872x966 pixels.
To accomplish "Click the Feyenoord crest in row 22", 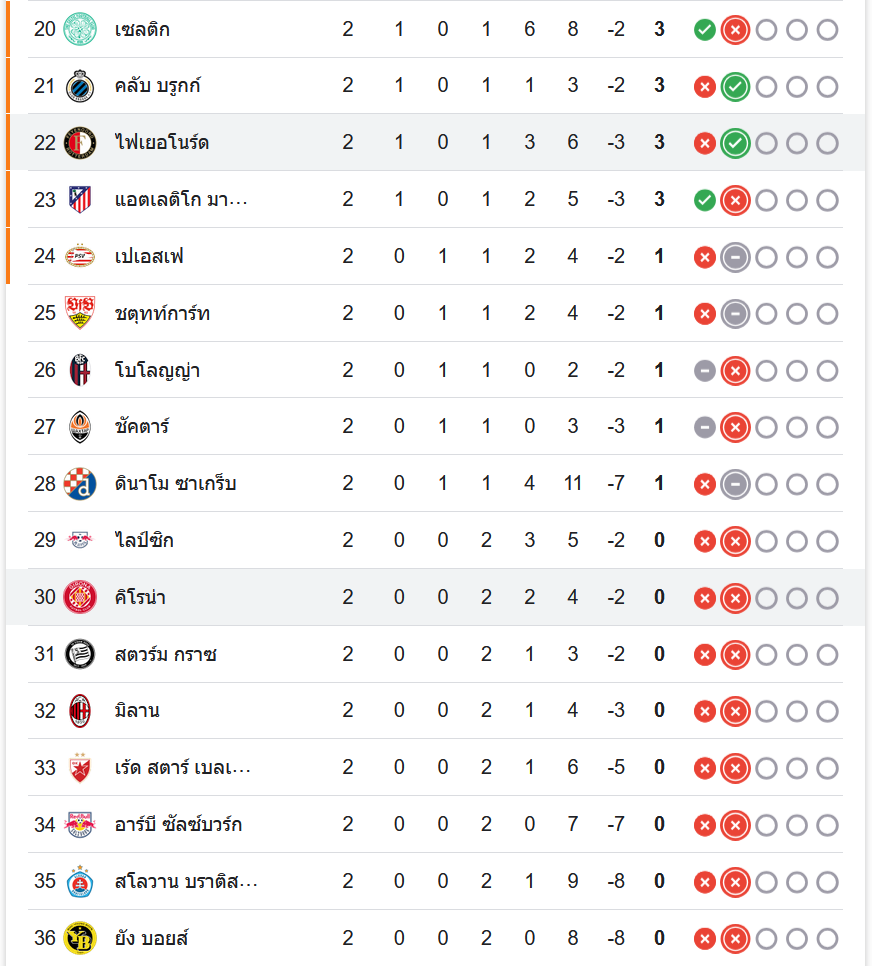I will coord(79,143).
